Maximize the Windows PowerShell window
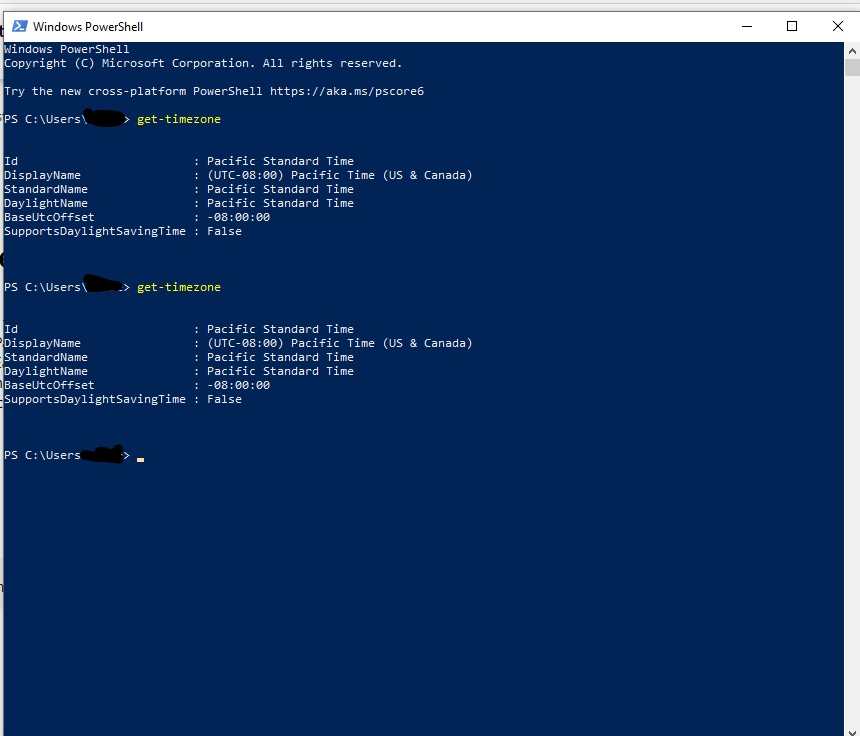860x736 pixels. [x=791, y=26]
